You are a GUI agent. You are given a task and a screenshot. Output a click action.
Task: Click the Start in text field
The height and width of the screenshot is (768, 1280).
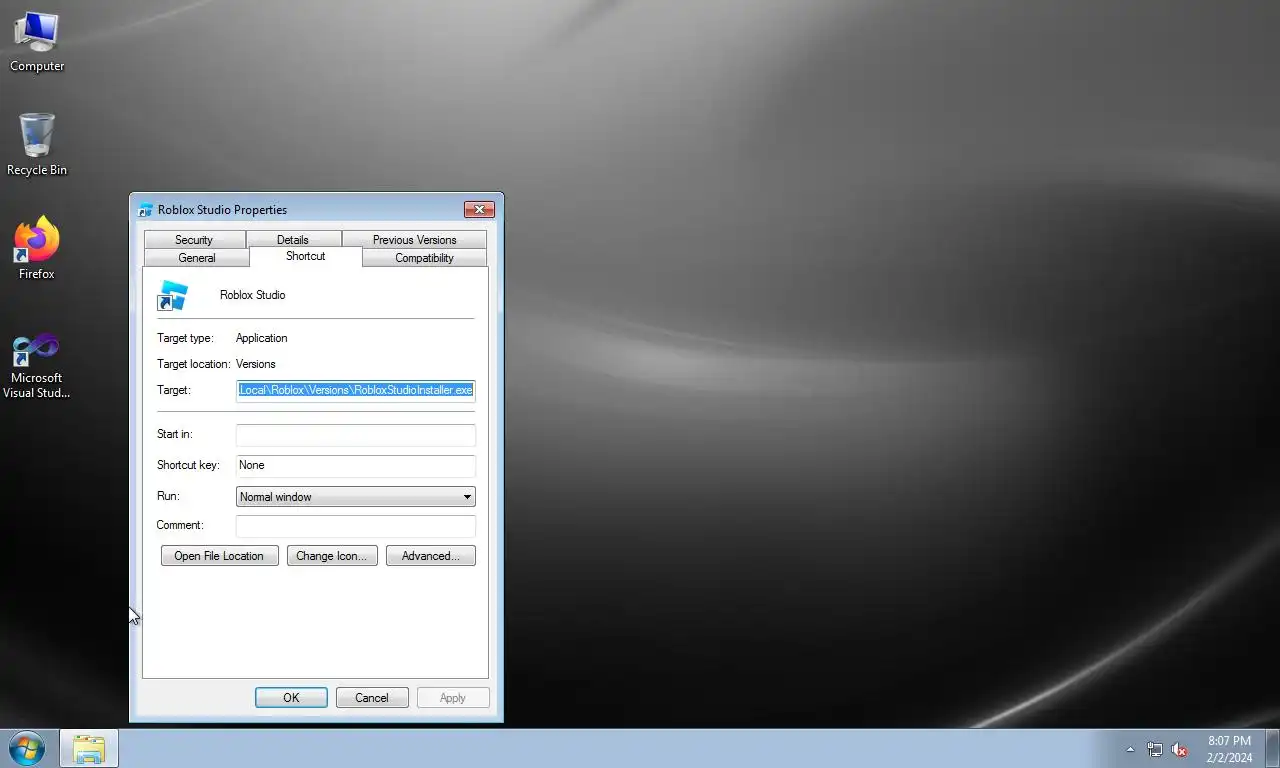[355, 435]
